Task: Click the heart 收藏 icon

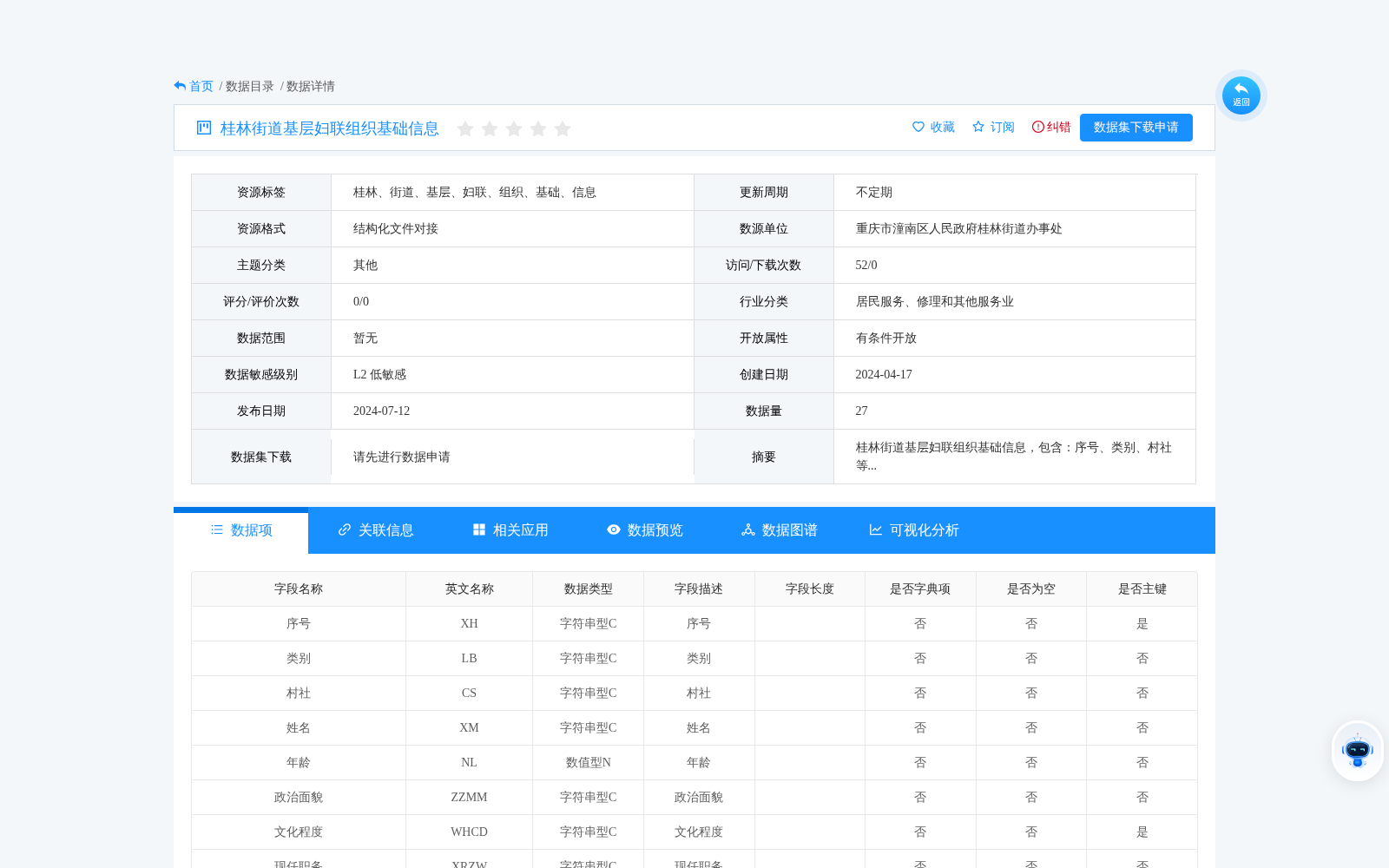Action: (918, 127)
